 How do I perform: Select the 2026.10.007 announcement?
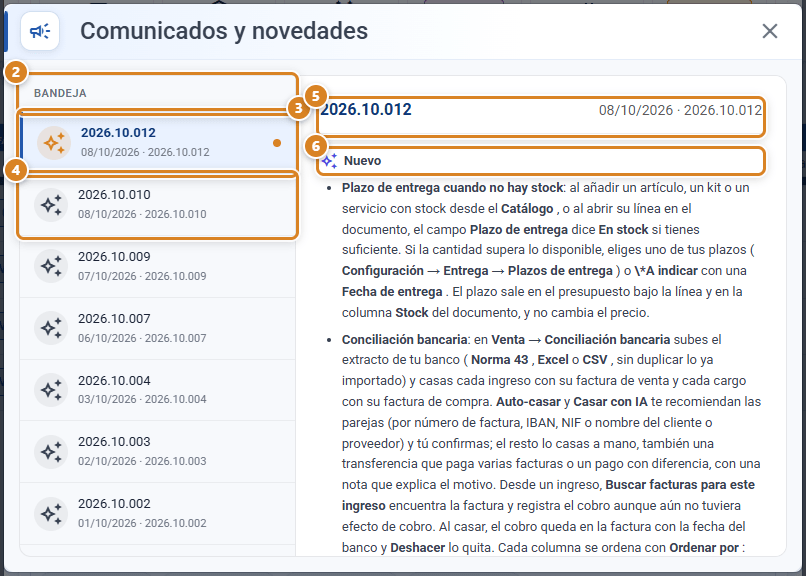(158, 328)
